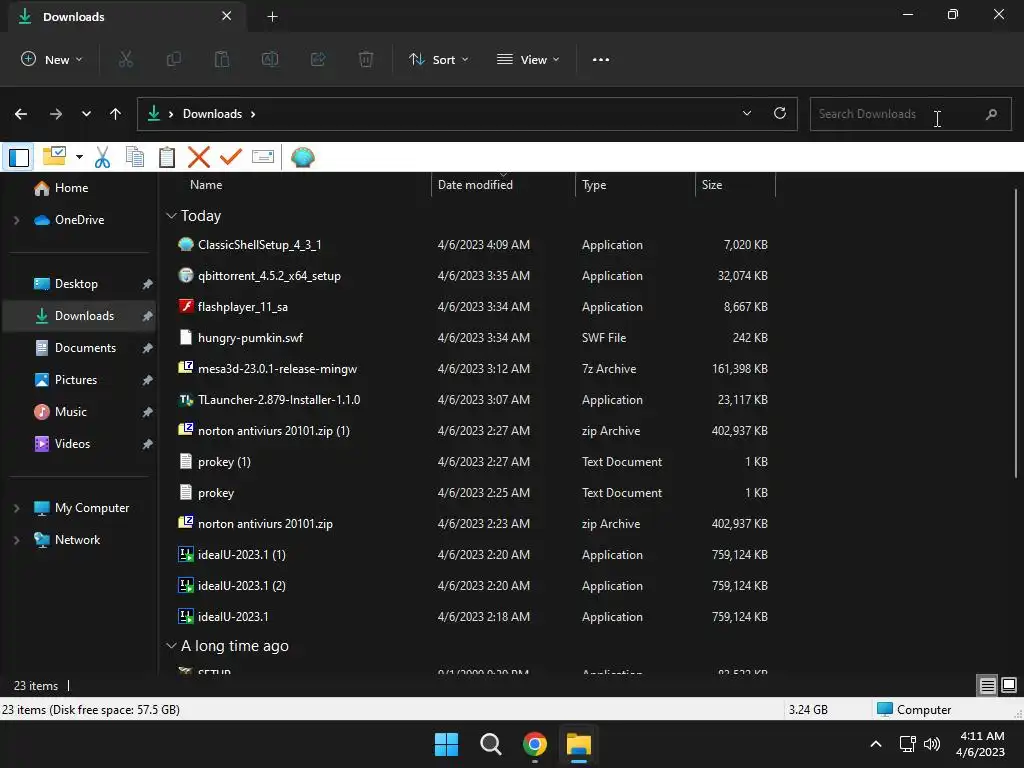Select the mesa3d-23.0.1-release-mingw archive
The width and height of the screenshot is (1024, 768).
(277, 369)
